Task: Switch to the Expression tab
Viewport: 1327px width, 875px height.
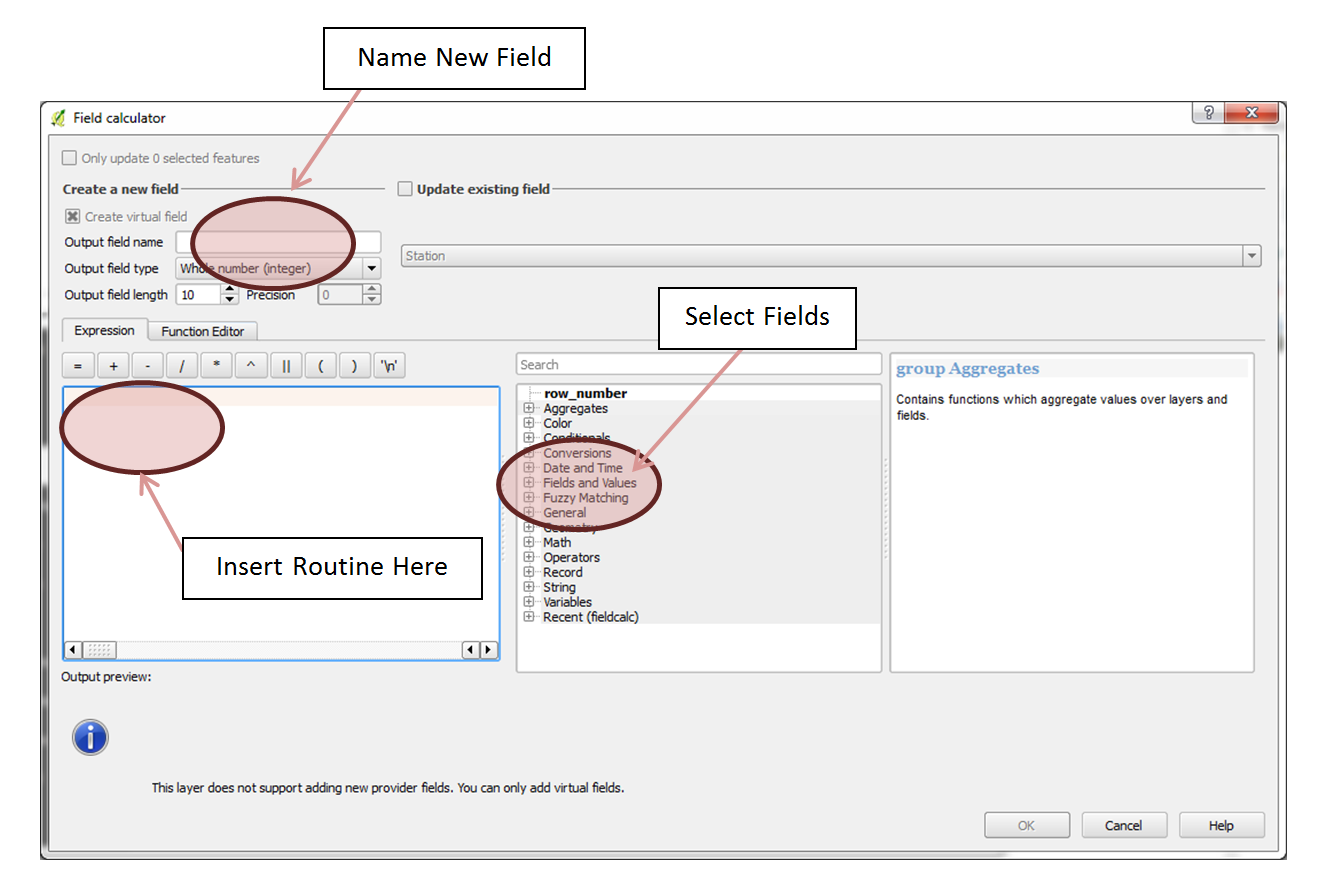Action: click(x=104, y=330)
